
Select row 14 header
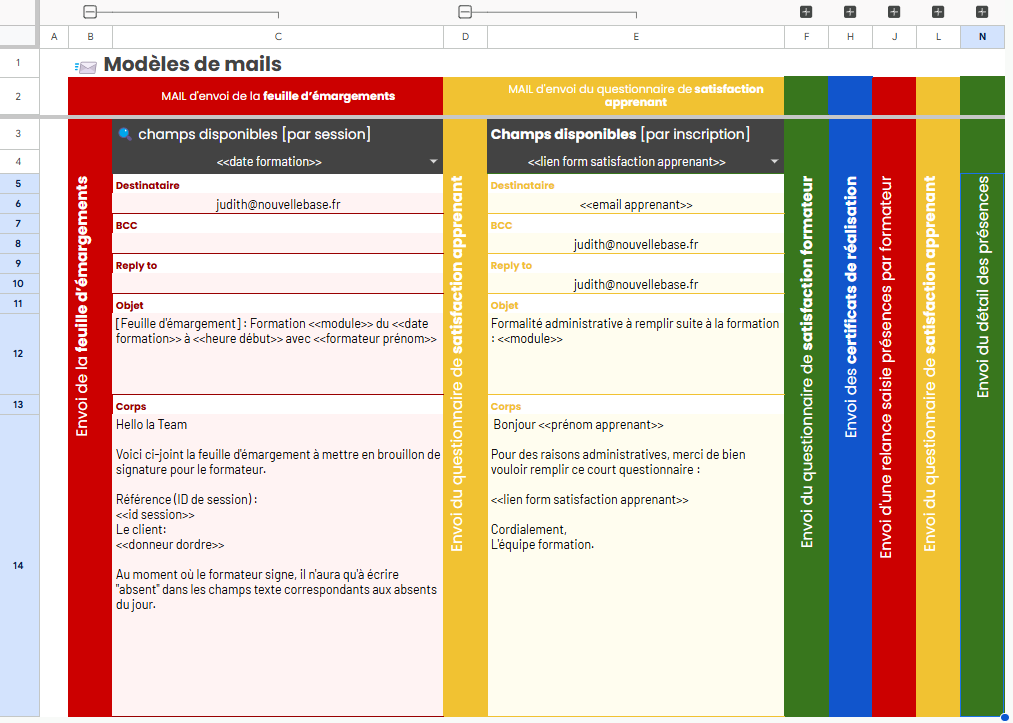(x=18, y=565)
